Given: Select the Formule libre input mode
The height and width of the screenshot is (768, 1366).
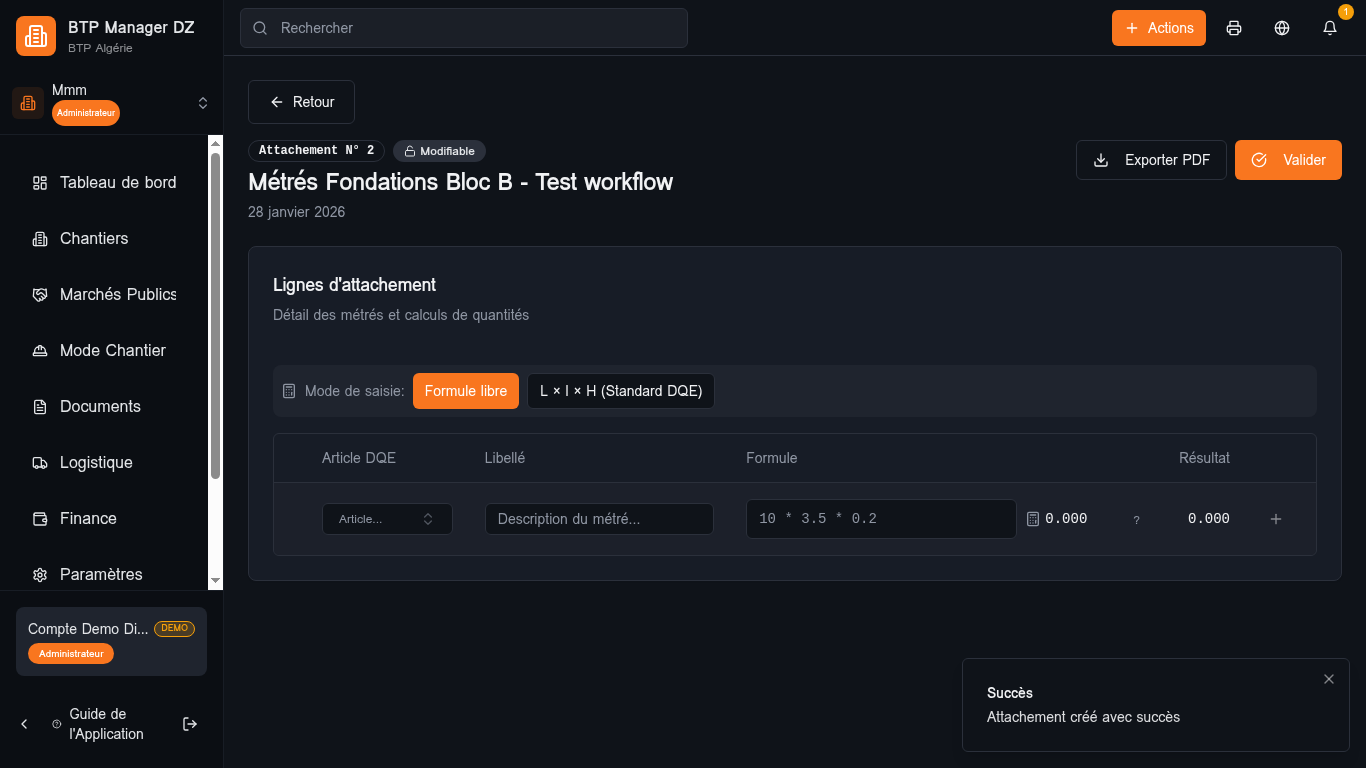Looking at the screenshot, I should pos(465,391).
